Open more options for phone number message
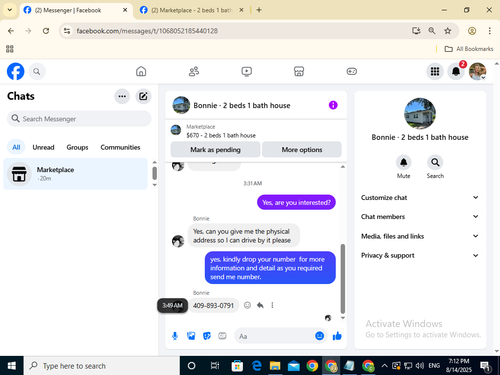 coord(272,305)
